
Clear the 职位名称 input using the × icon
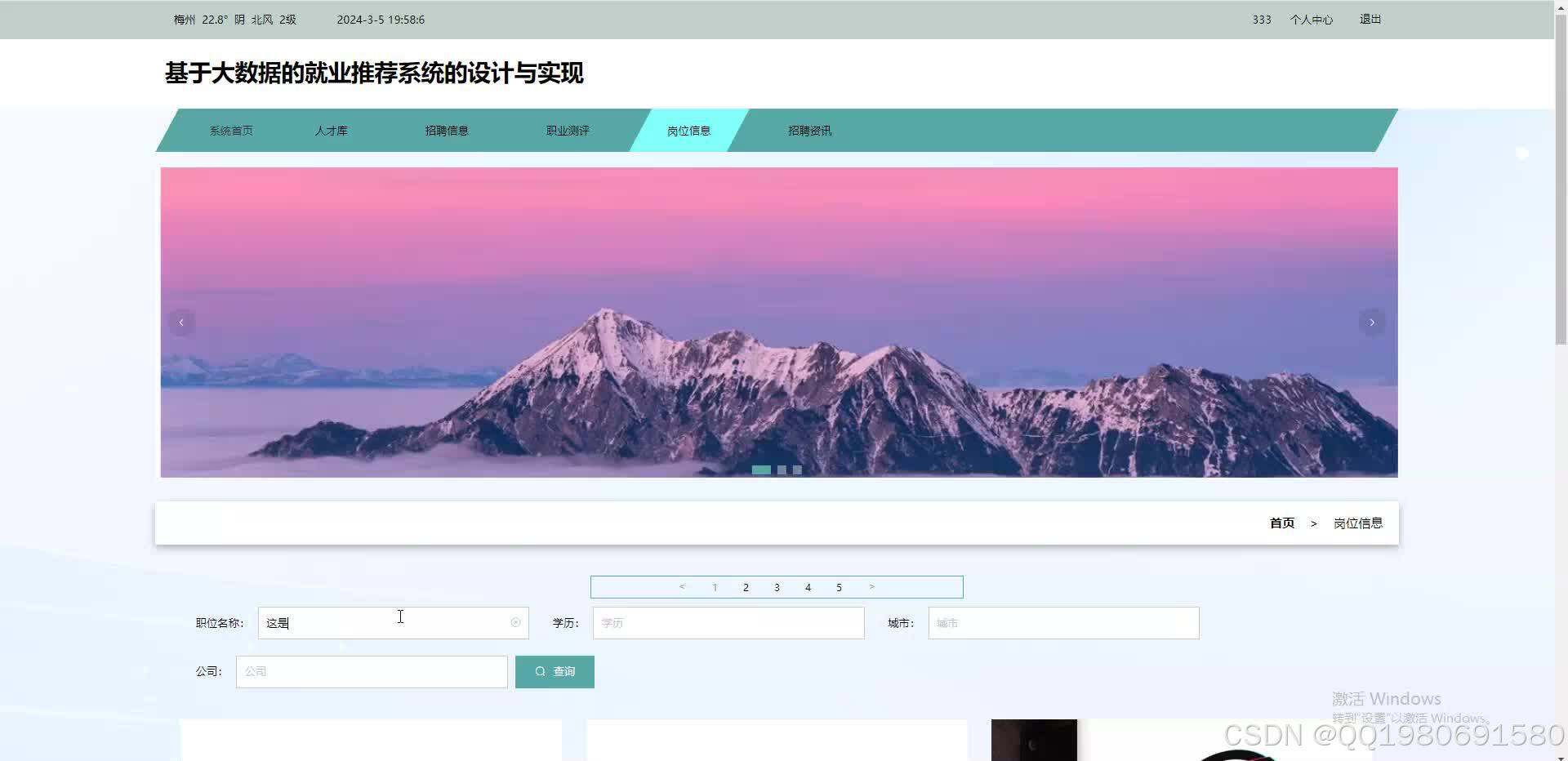[x=515, y=622]
